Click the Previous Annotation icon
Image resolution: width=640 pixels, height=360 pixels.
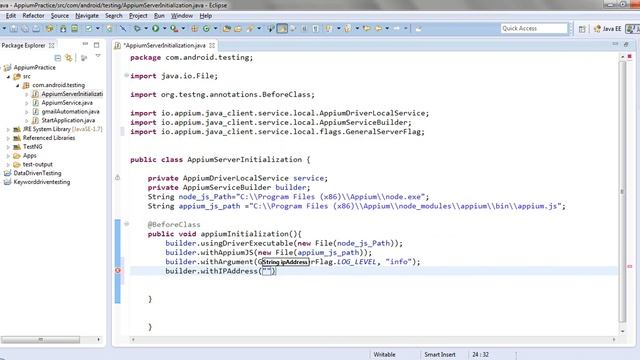click(x=347, y=29)
